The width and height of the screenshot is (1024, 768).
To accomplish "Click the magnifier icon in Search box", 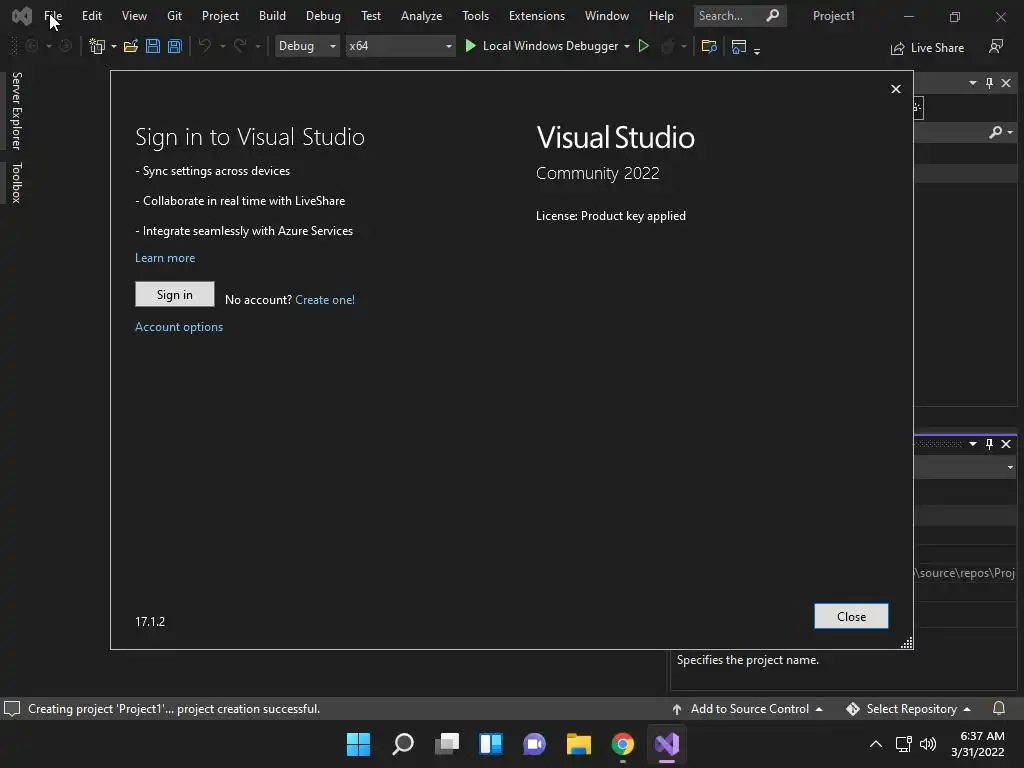I will click(773, 15).
